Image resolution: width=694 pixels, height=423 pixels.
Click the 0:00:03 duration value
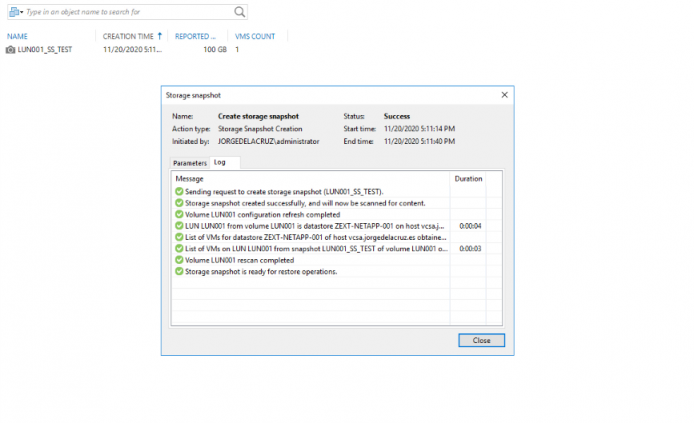470,249
